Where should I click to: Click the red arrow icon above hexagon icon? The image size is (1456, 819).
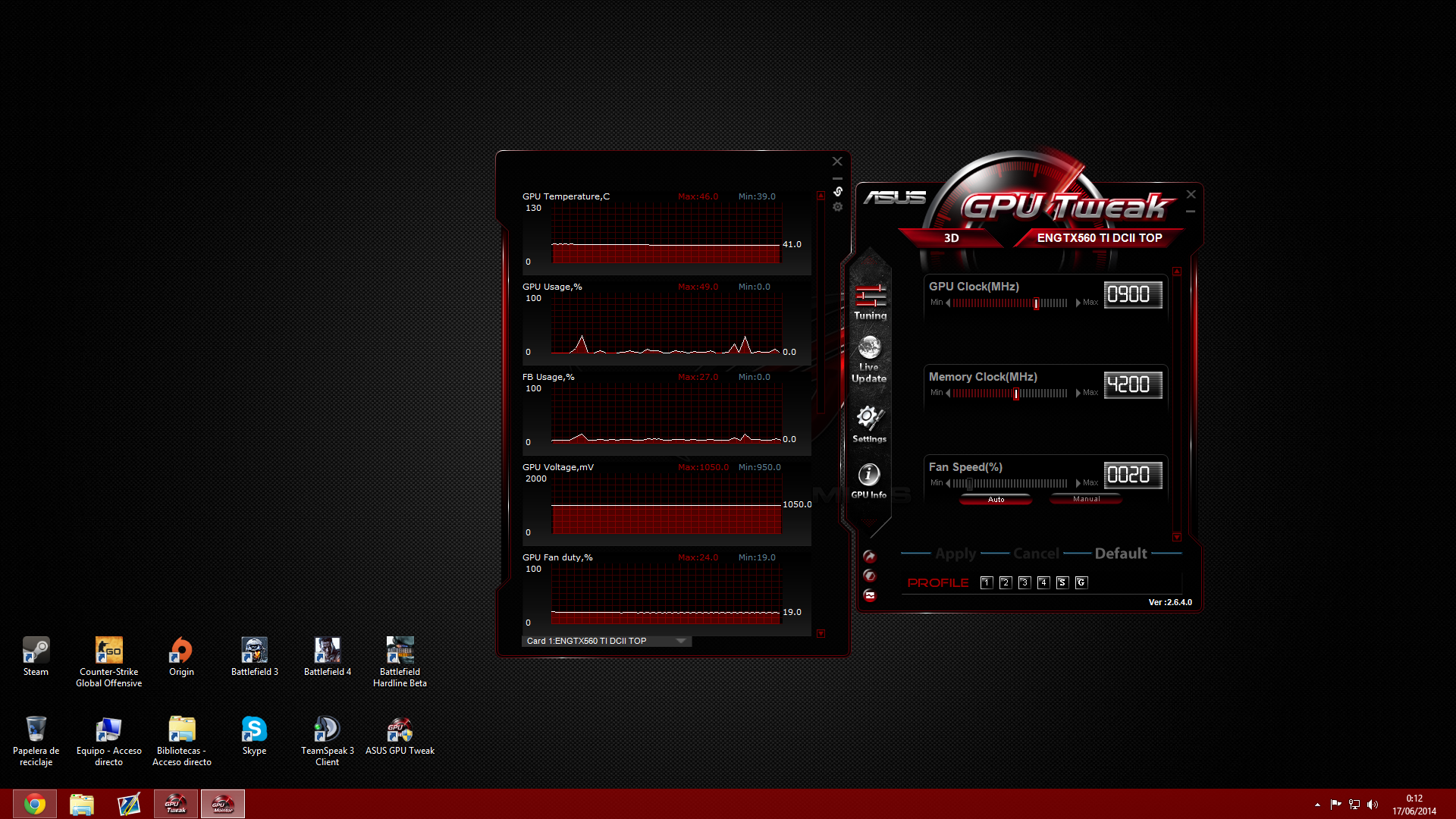click(870, 557)
